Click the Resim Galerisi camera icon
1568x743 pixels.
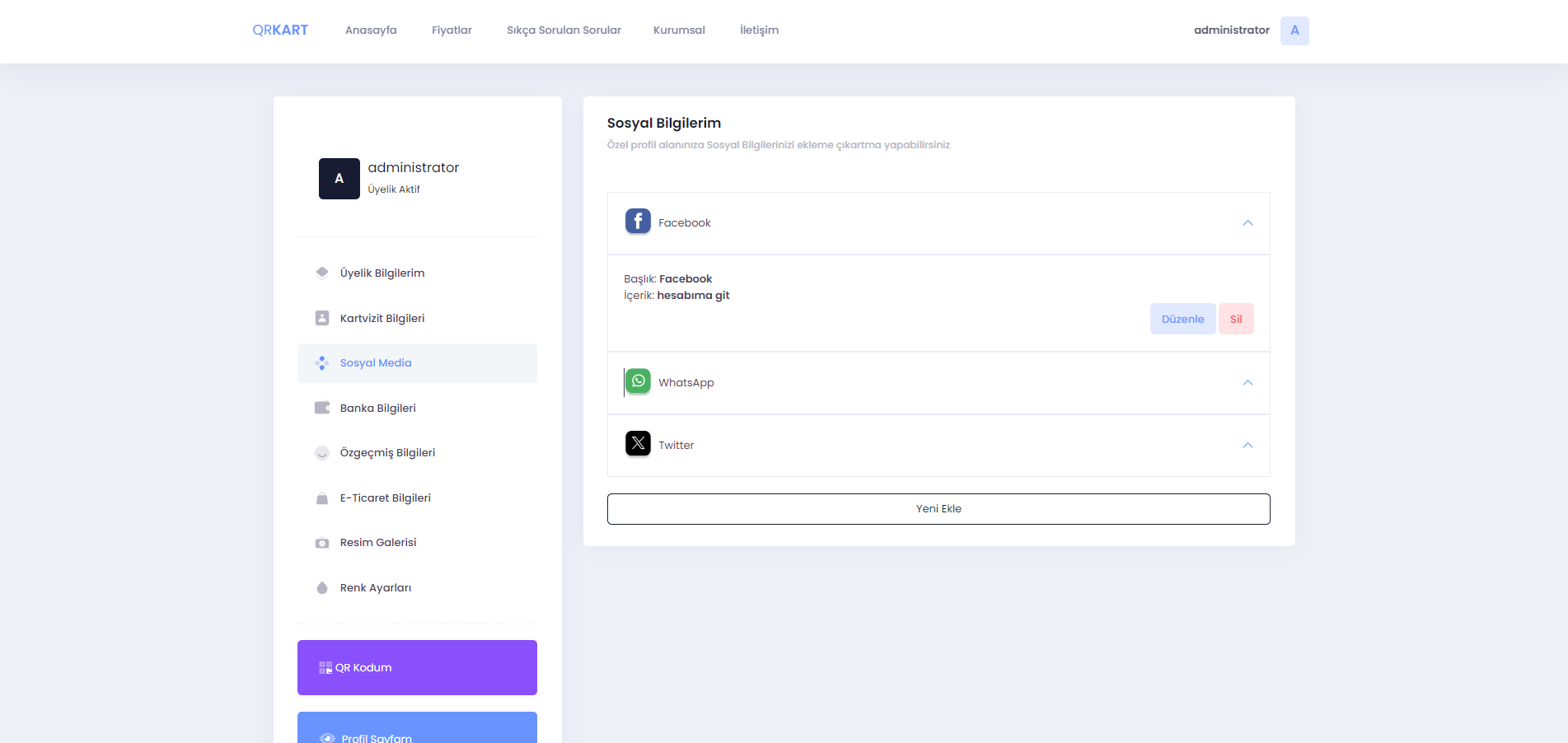[x=322, y=543]
